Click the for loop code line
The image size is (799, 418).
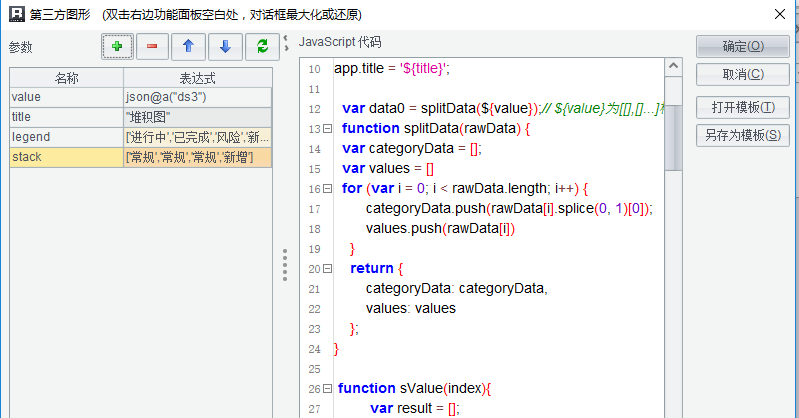pyautogui.click(x=465, y=189)
